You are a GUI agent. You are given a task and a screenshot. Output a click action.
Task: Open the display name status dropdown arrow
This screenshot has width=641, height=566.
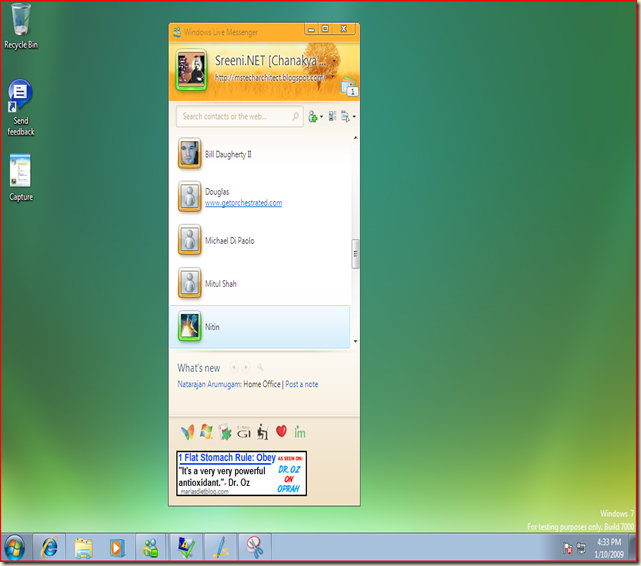pos(334,61)
